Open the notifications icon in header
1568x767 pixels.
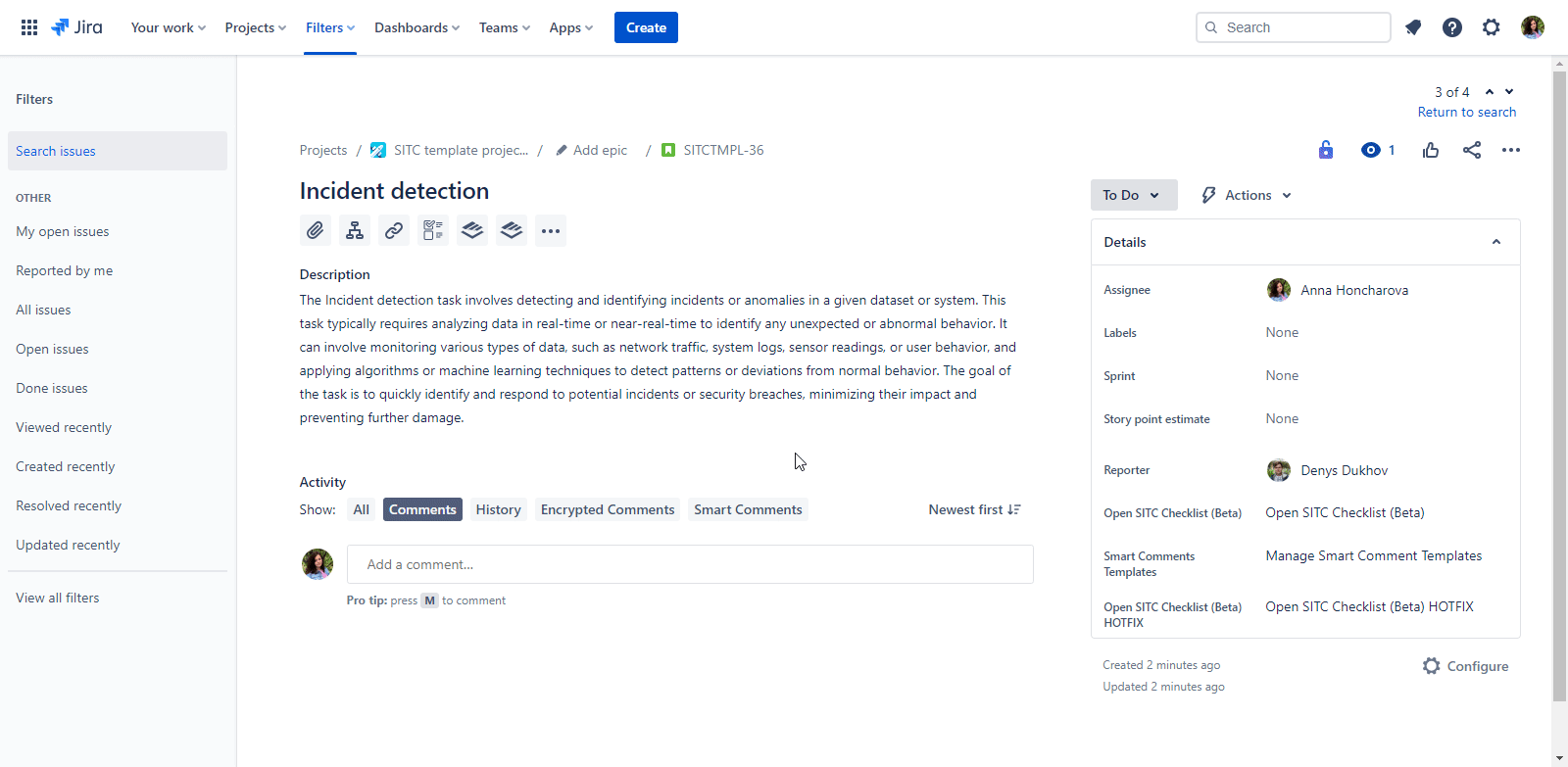(1412, 27)
